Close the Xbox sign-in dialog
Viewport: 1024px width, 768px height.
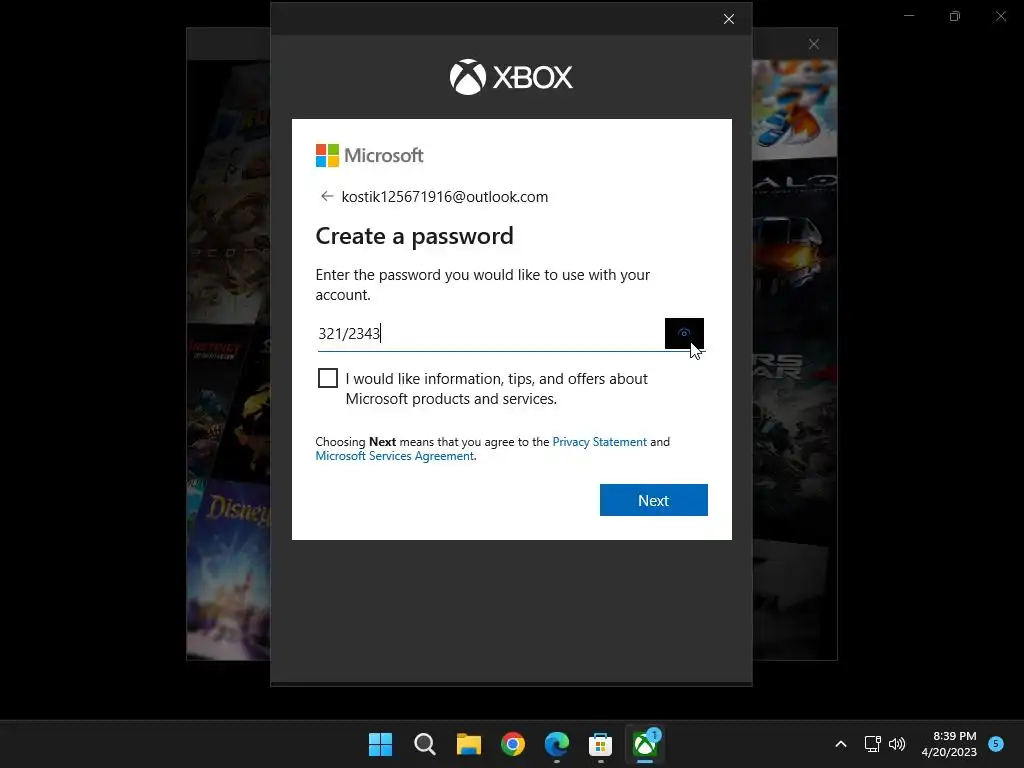(x=729, y=19)
